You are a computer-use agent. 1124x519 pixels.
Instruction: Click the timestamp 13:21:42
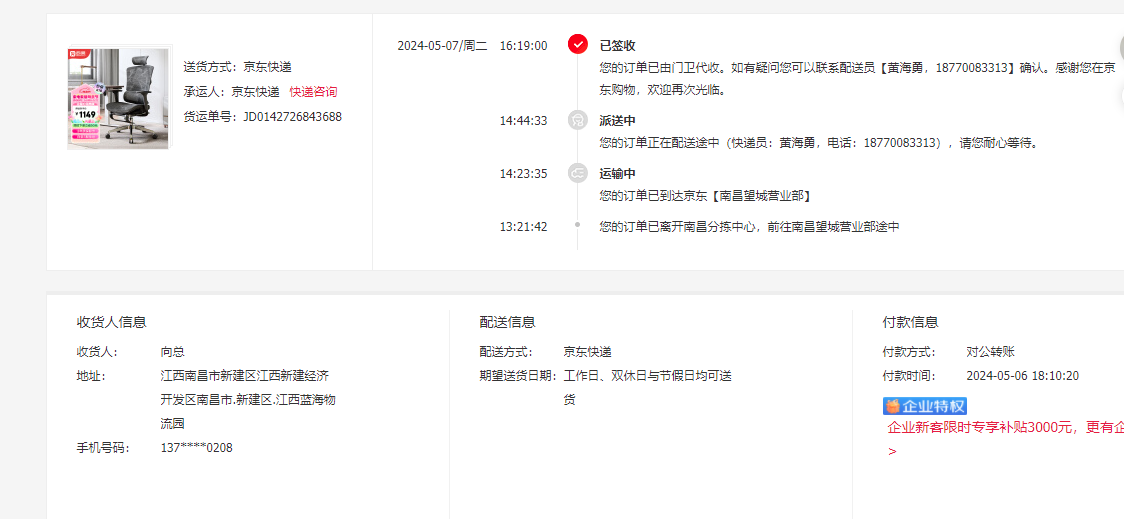[x=523, y=227]
